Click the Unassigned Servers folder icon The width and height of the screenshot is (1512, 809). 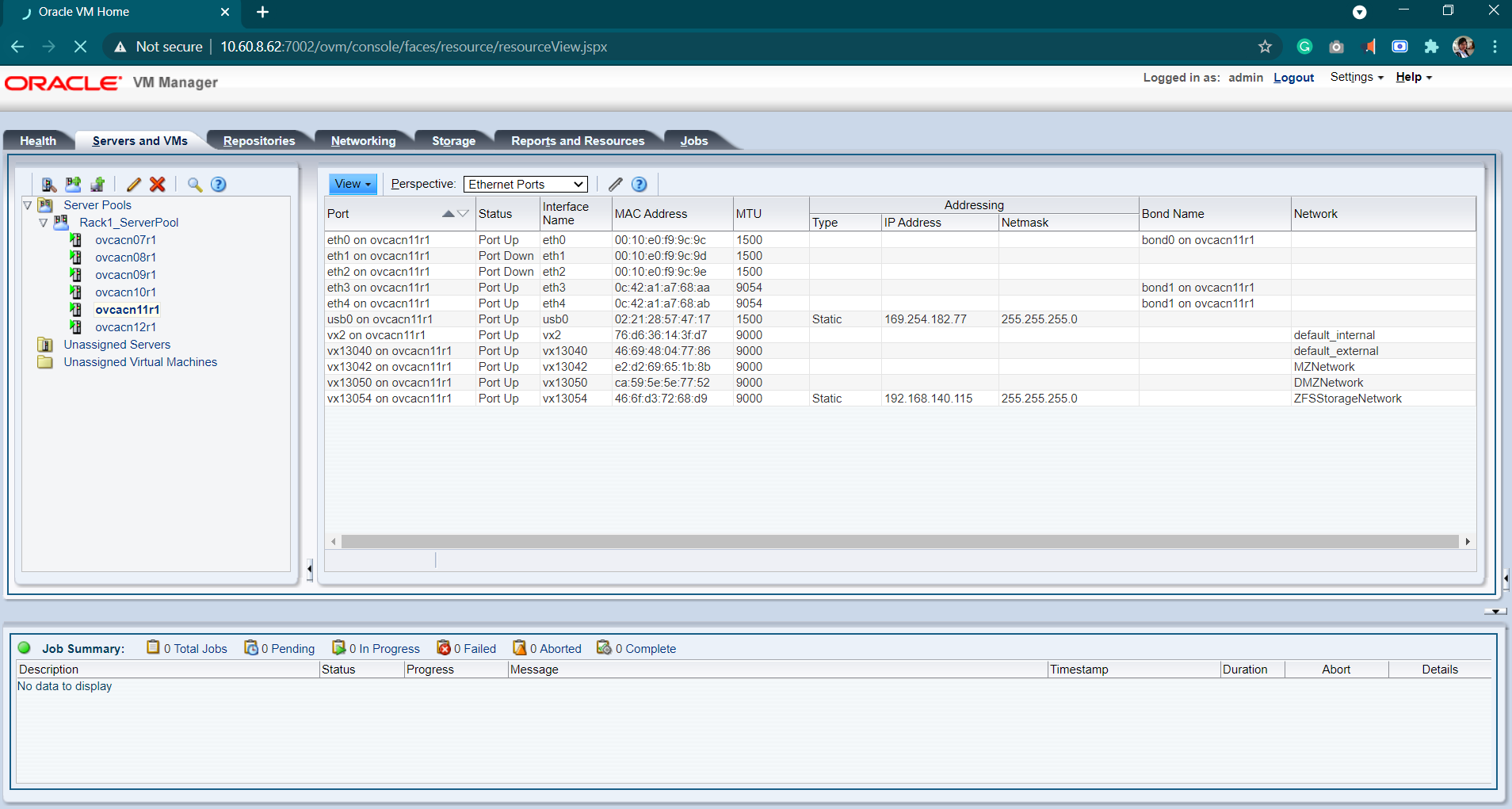46,345
